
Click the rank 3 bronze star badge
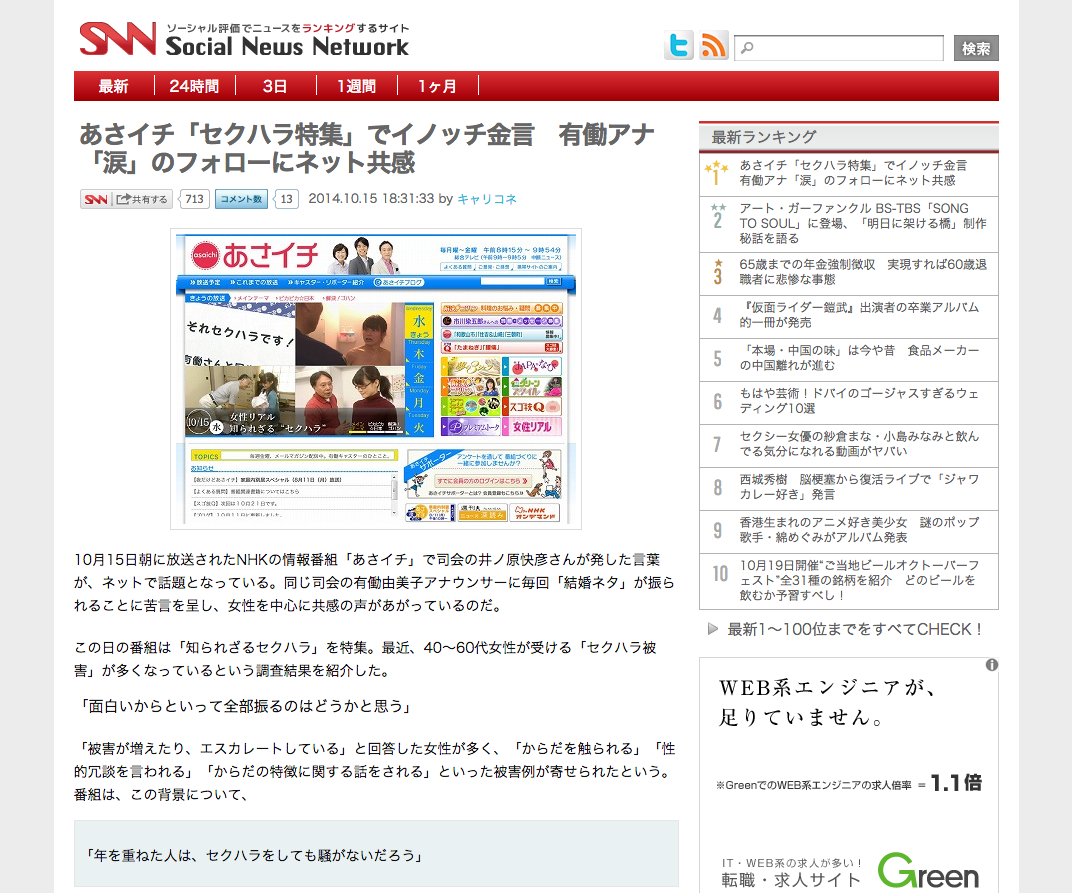(x=718, y=271)
